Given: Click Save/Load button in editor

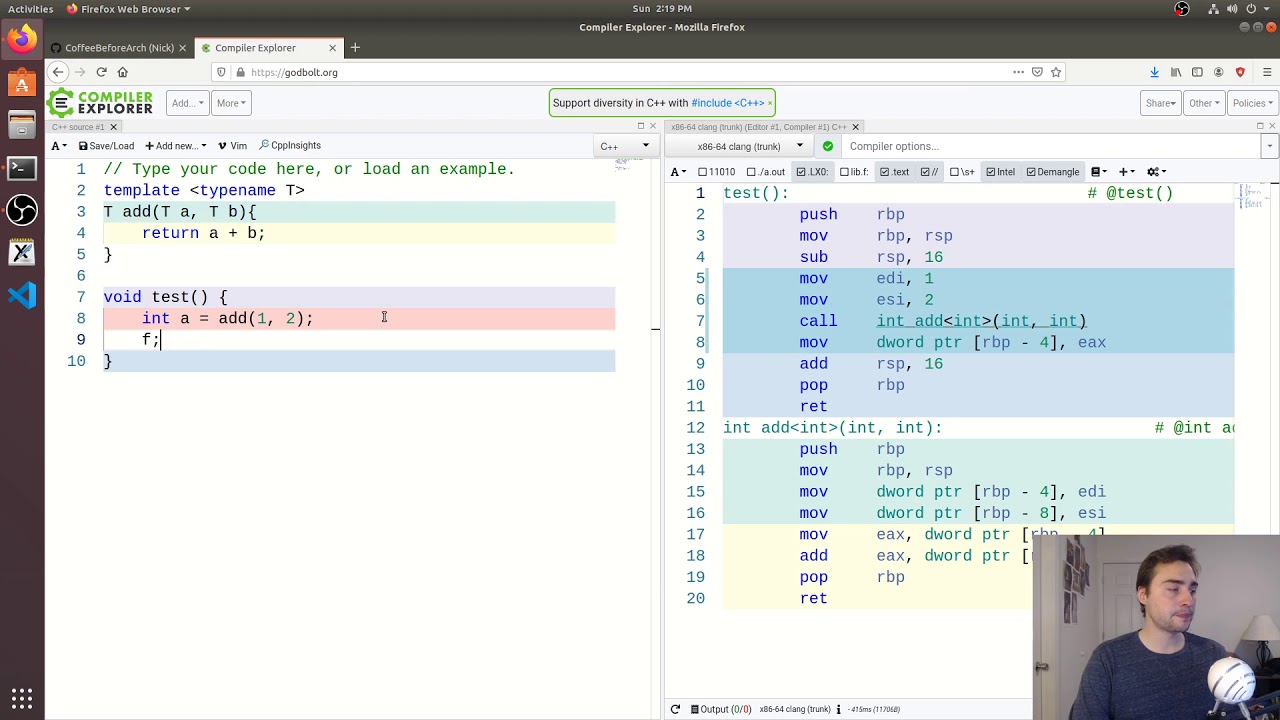Looking at the screenshot, I should [x=106, y=146].
